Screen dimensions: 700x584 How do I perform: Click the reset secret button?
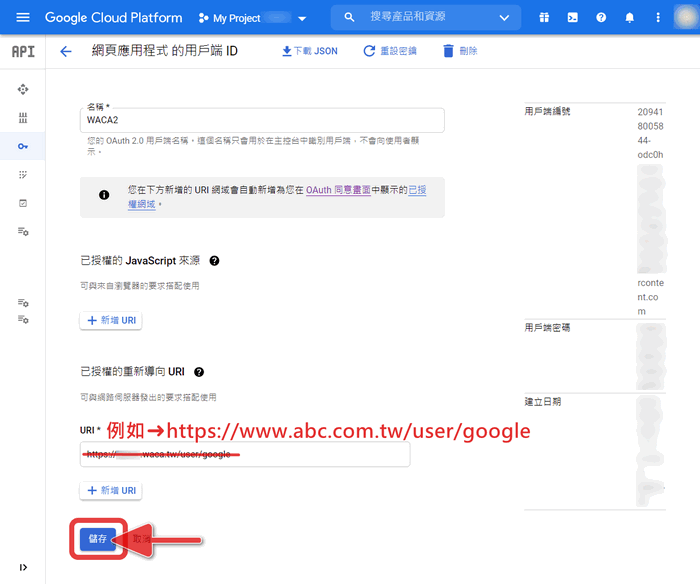click(x=390, y=51)
